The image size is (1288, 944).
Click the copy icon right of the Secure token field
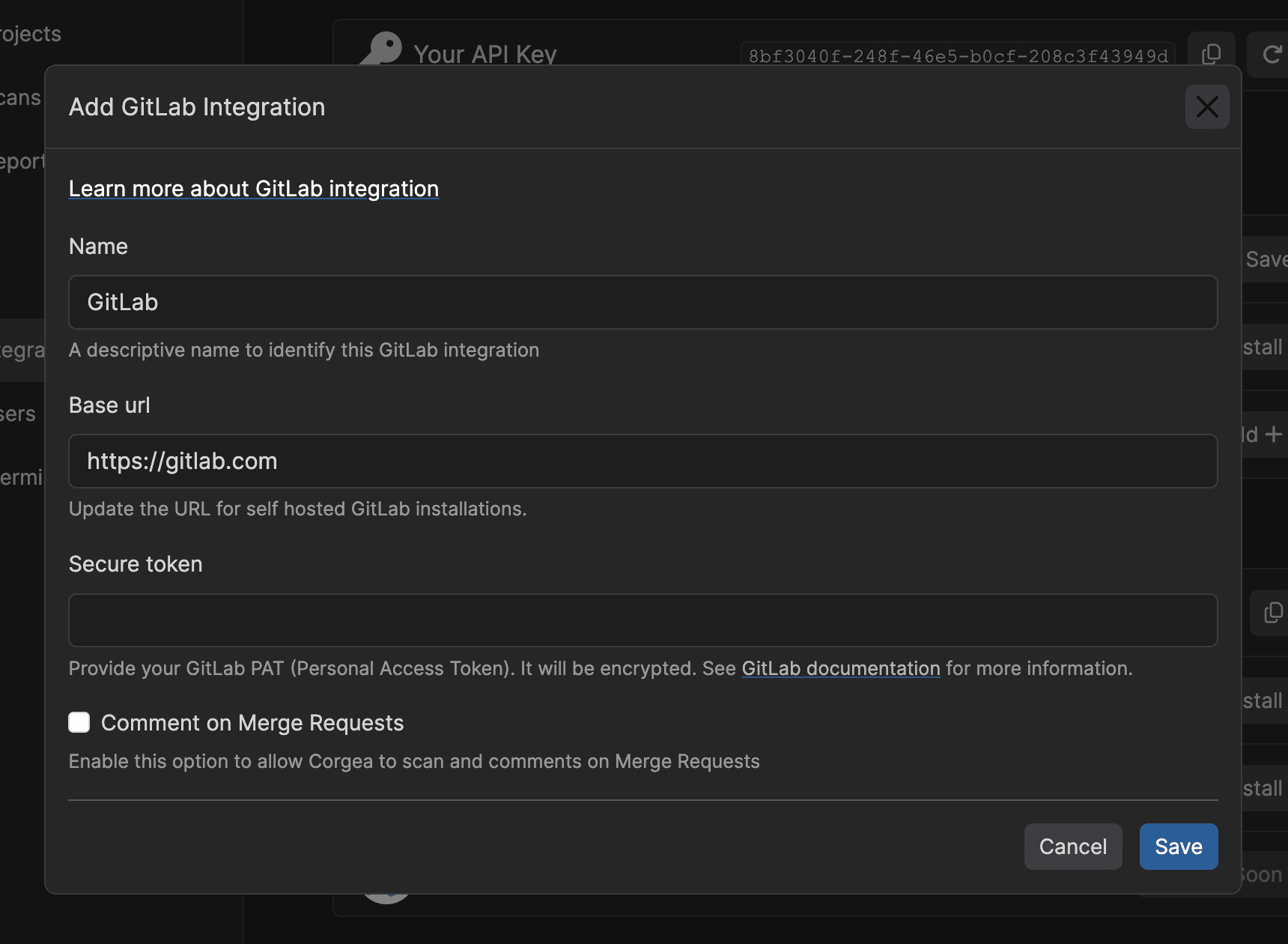click(x=1272, y=613)
